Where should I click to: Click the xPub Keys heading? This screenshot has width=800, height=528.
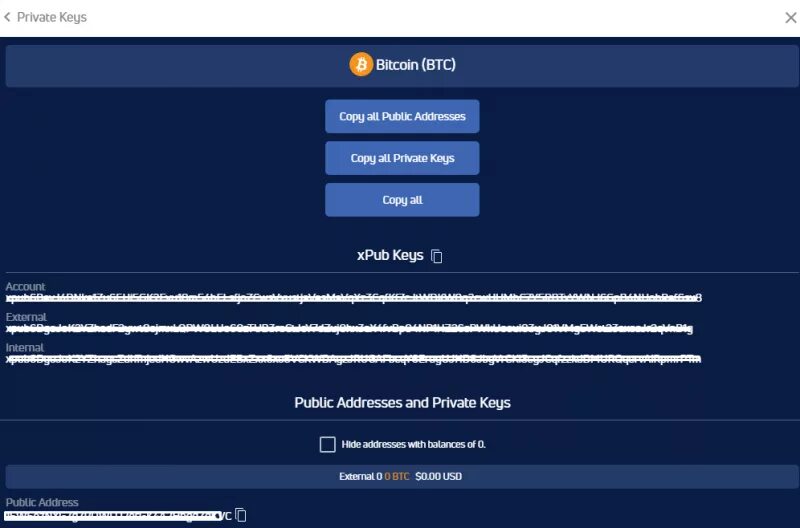point(390,255)
